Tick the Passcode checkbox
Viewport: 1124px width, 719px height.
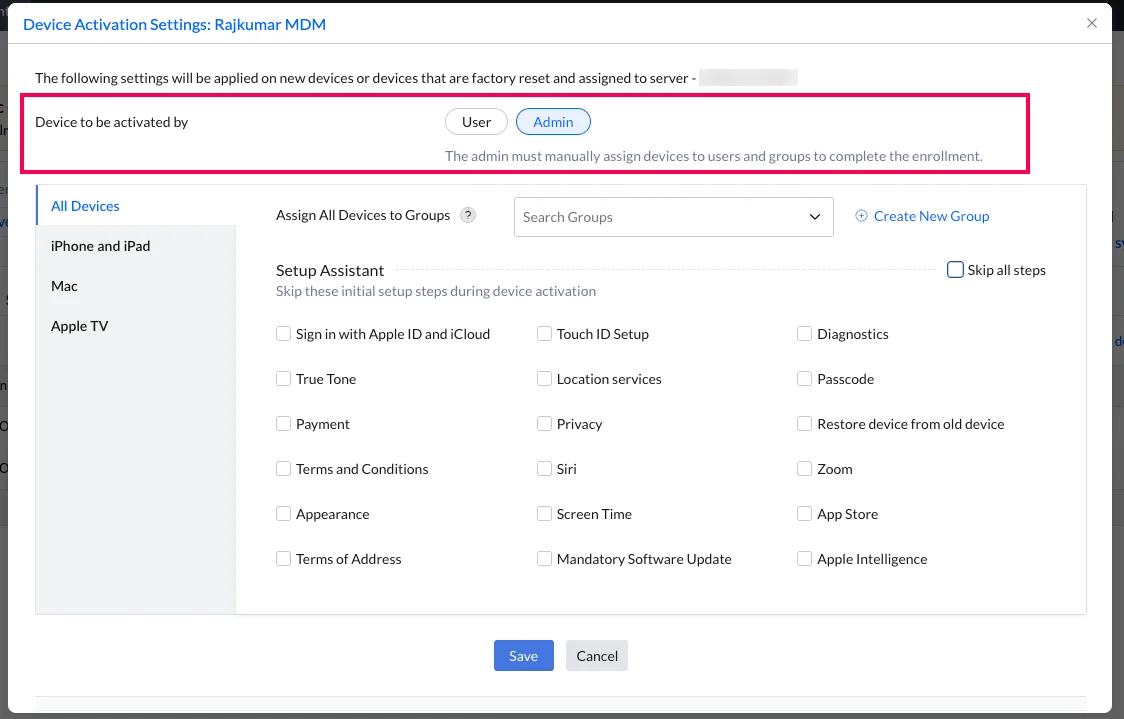(x=804, y=378)
